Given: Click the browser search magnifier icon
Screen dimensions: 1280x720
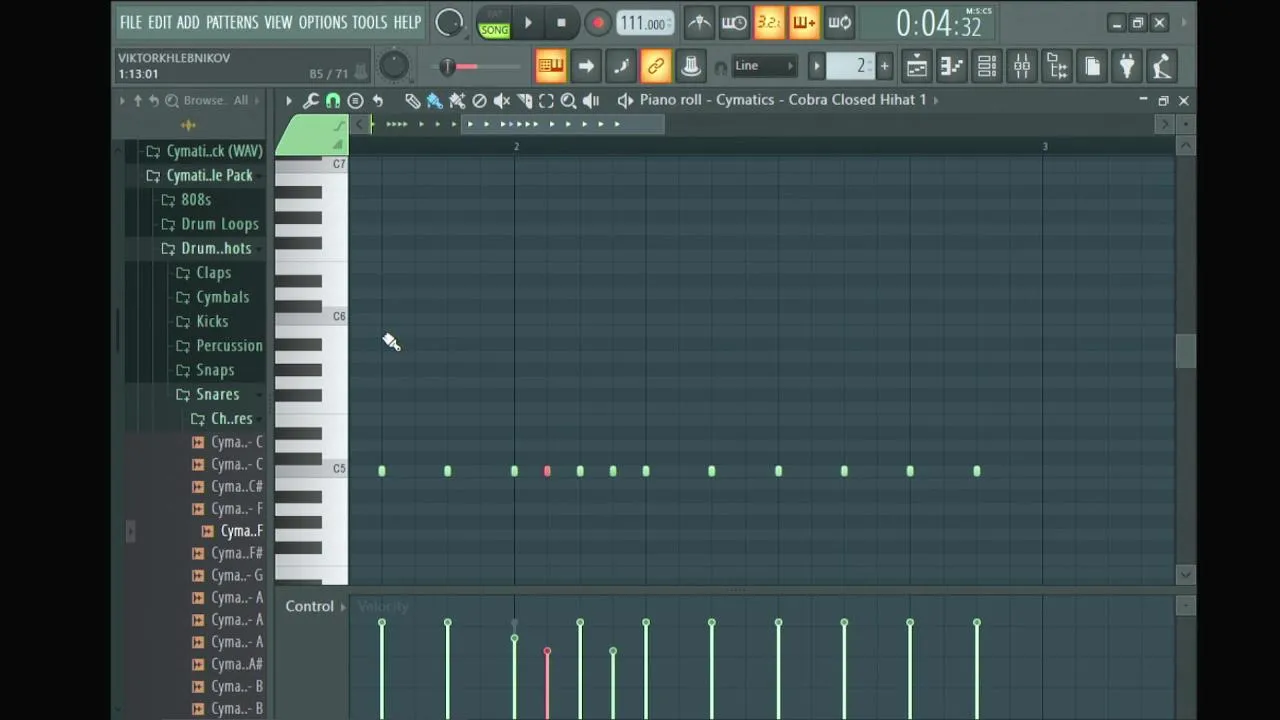Looking at the screenshot, I should click(x=172, y=101).
